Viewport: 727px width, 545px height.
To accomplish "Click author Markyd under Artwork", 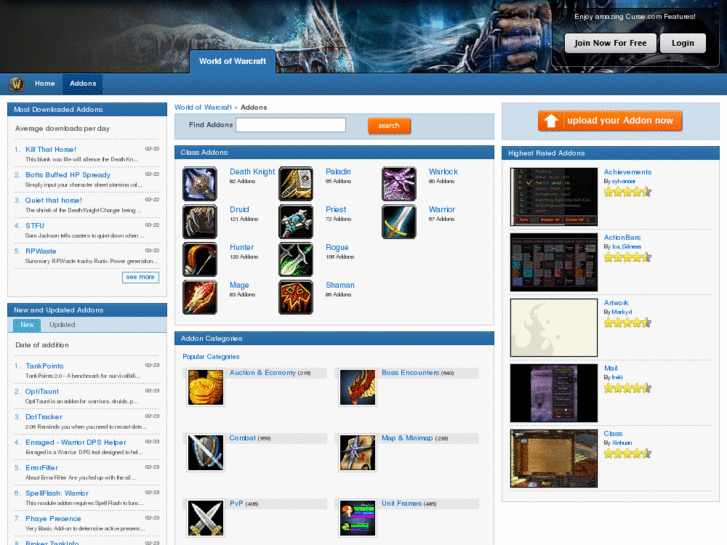I will click(622, 312).
